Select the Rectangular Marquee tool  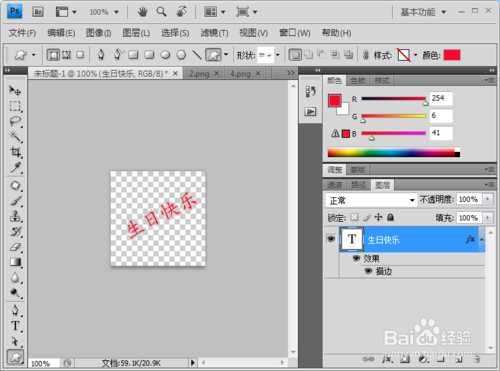(15, 106)
